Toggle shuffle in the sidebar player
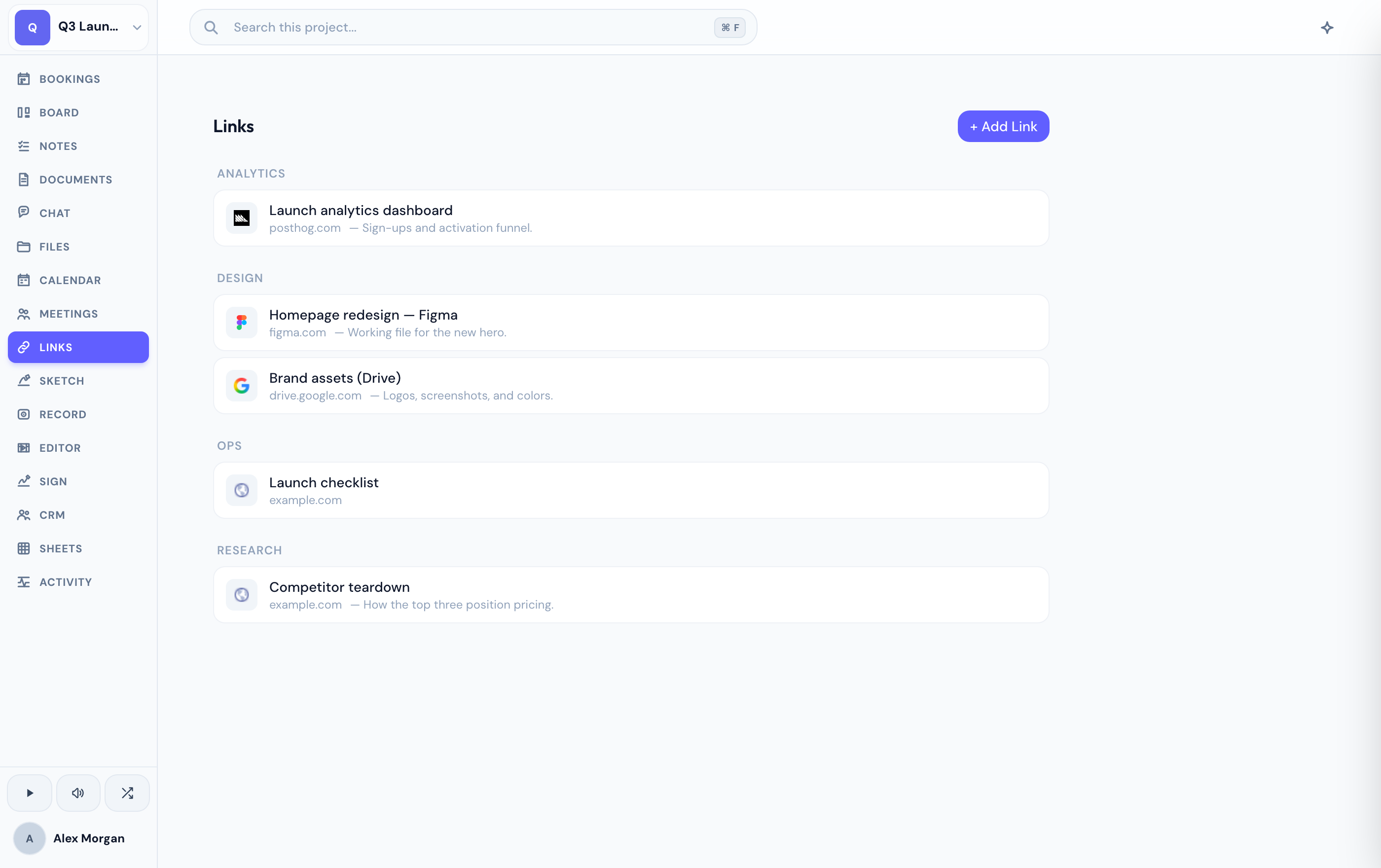 [x=127, y=793]
